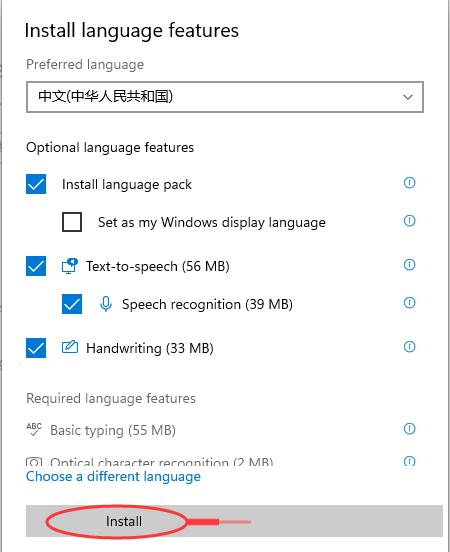Screen dimensions: 450x552
Task: Open info icon for Windows display language
Action: tap(409, 221)
